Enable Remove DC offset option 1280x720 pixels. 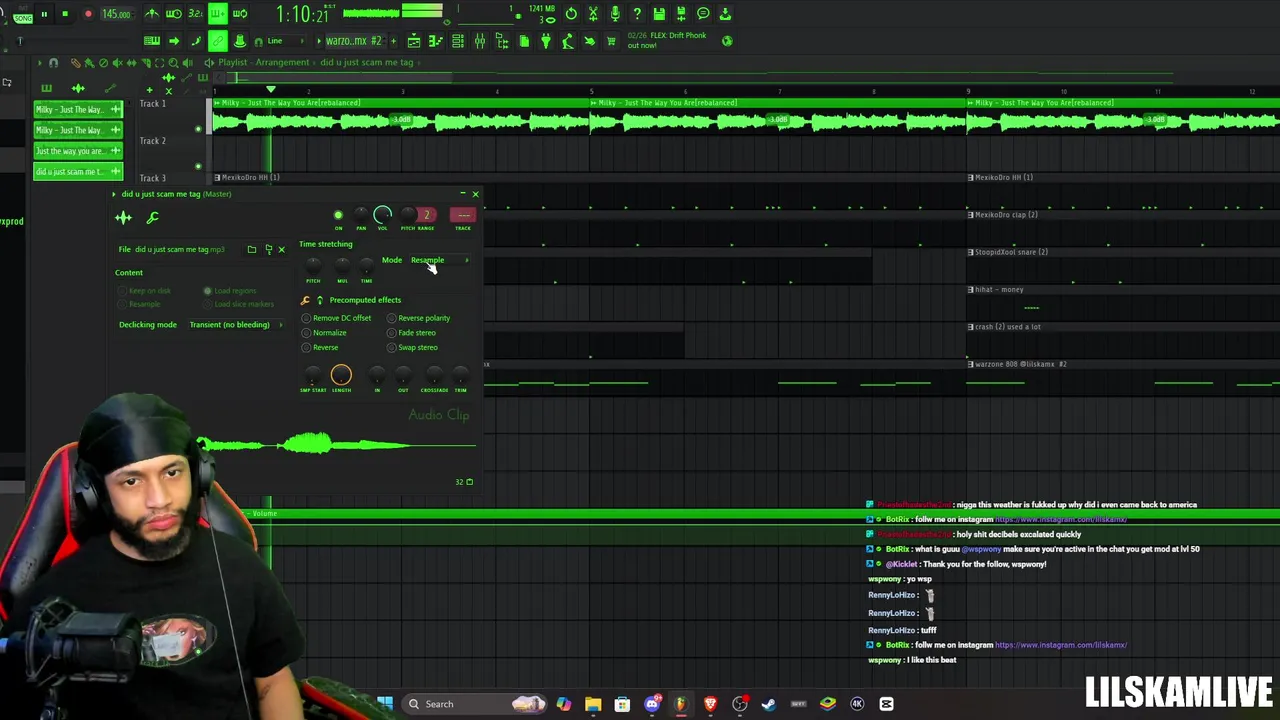(x=336, y=318)
